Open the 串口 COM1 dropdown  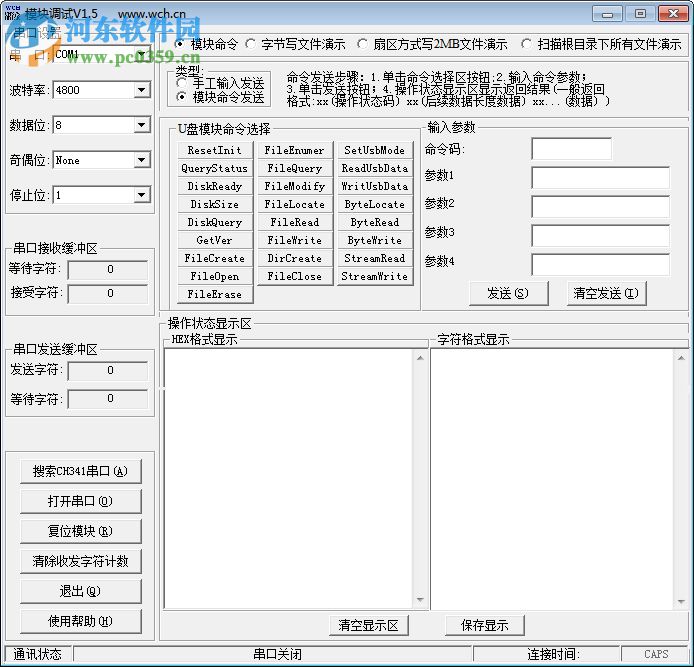click(142, 55)
